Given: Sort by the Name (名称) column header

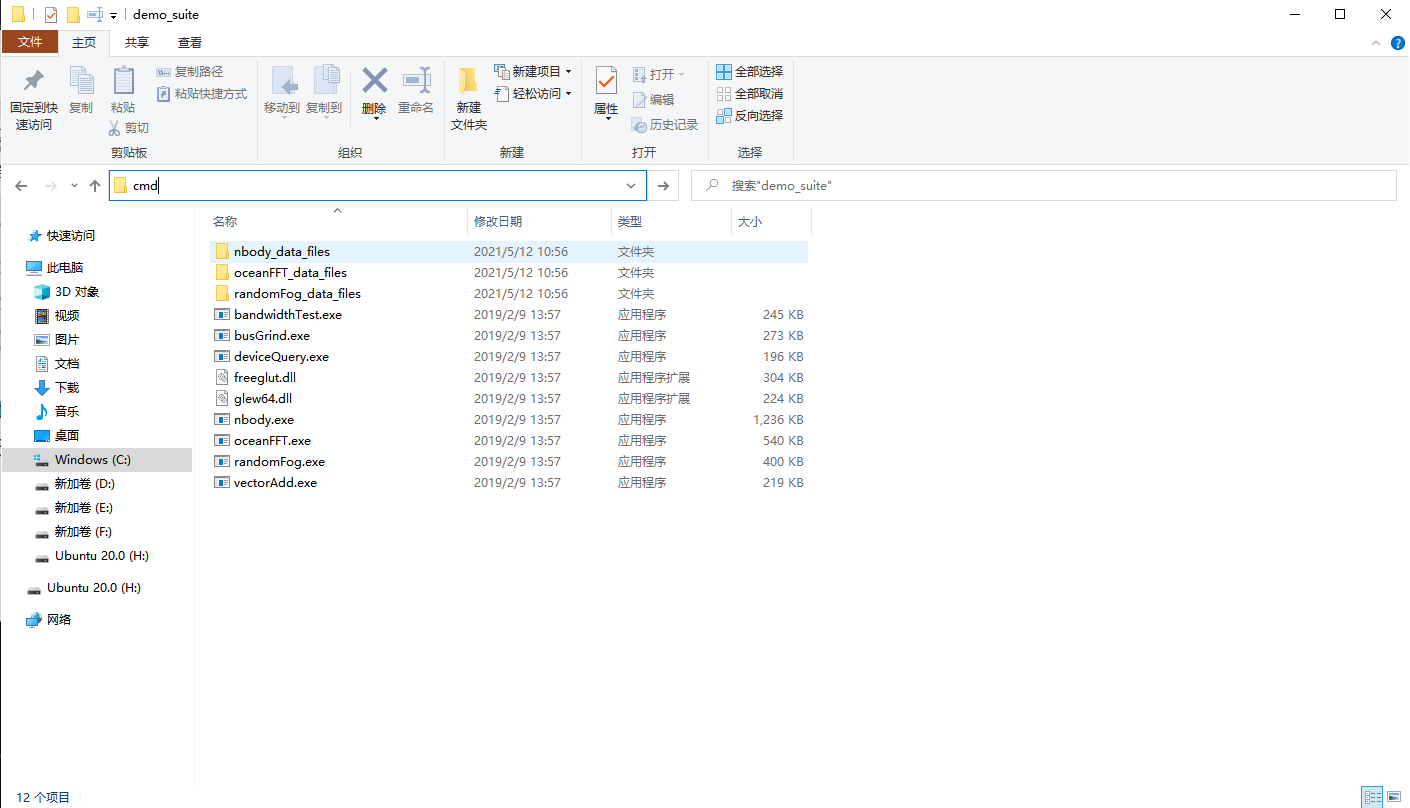Looking at the screenshot, I should click(225, 222).
